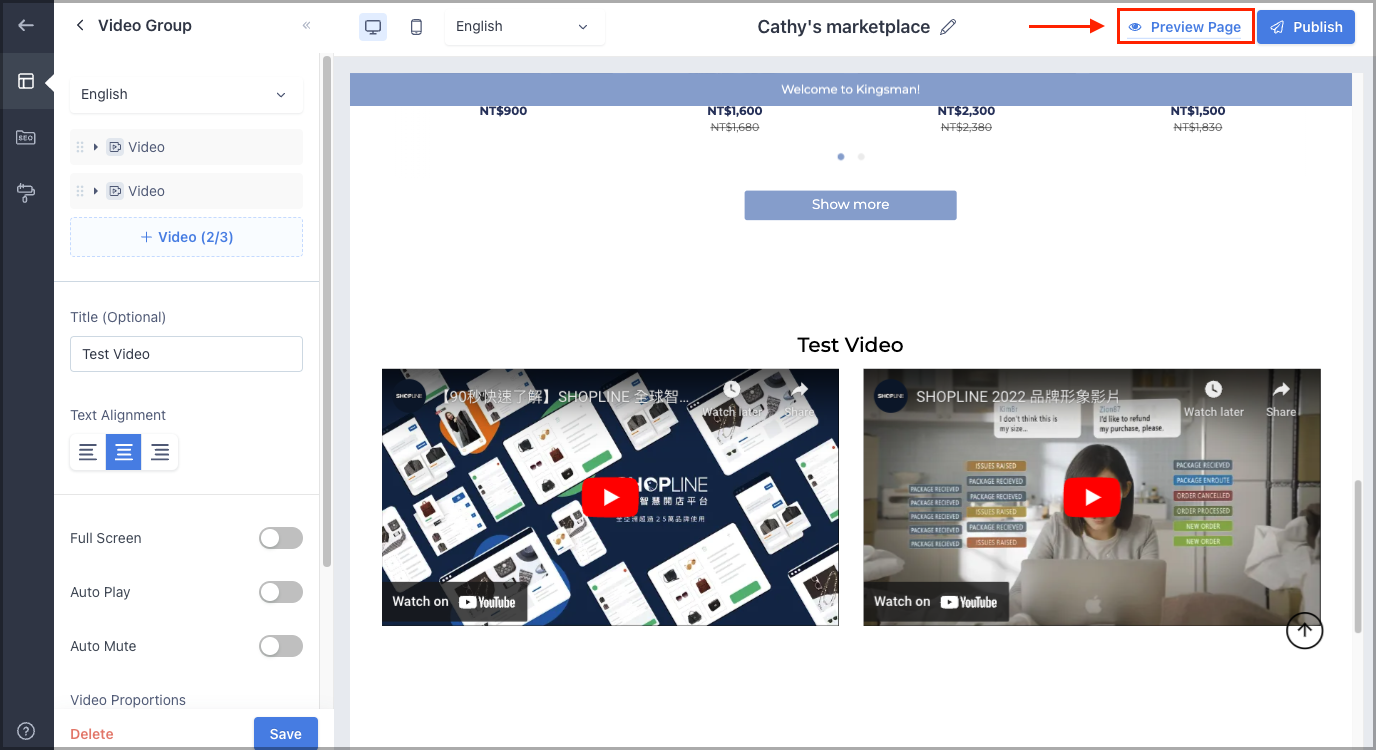
Task: Click the scroll-to-top arrow circle
Action: (x=1304, y=630)
